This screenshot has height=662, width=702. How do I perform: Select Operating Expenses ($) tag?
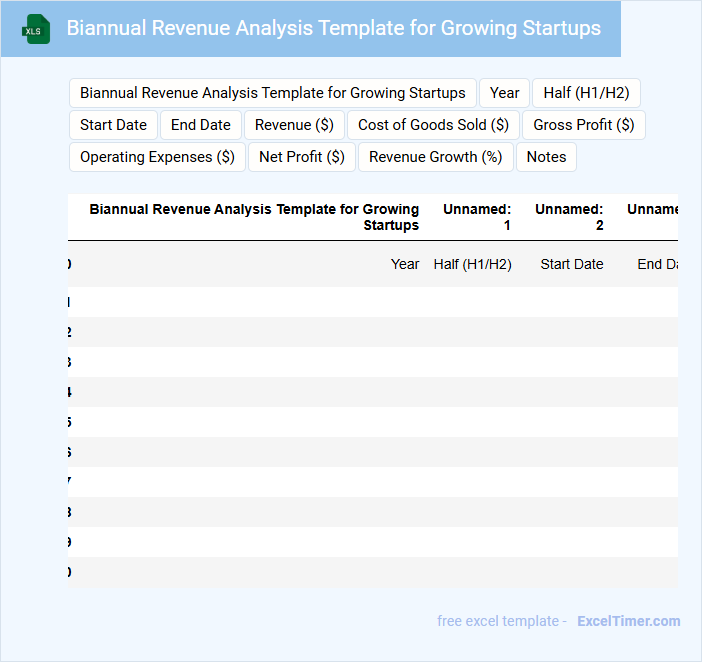tap(157, 157)
